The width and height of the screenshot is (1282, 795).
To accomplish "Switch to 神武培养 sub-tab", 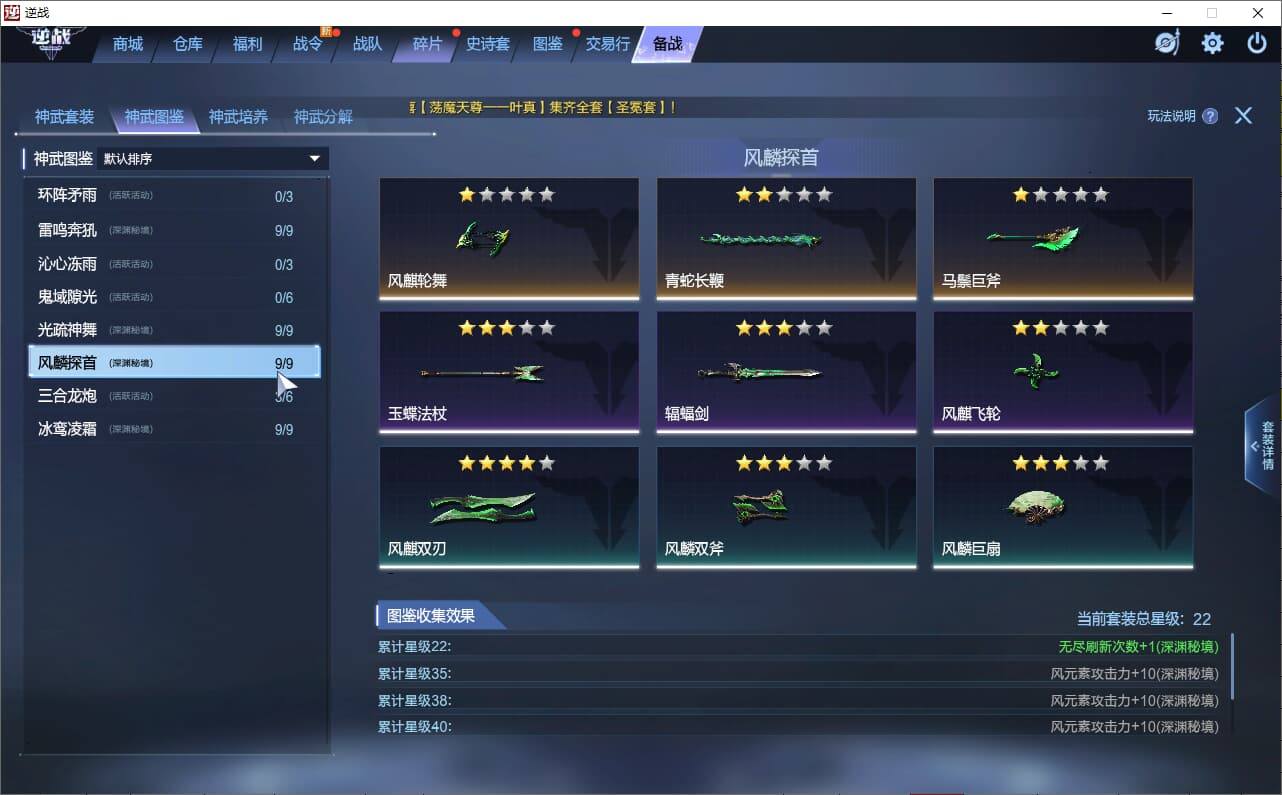I will (238, 117).
